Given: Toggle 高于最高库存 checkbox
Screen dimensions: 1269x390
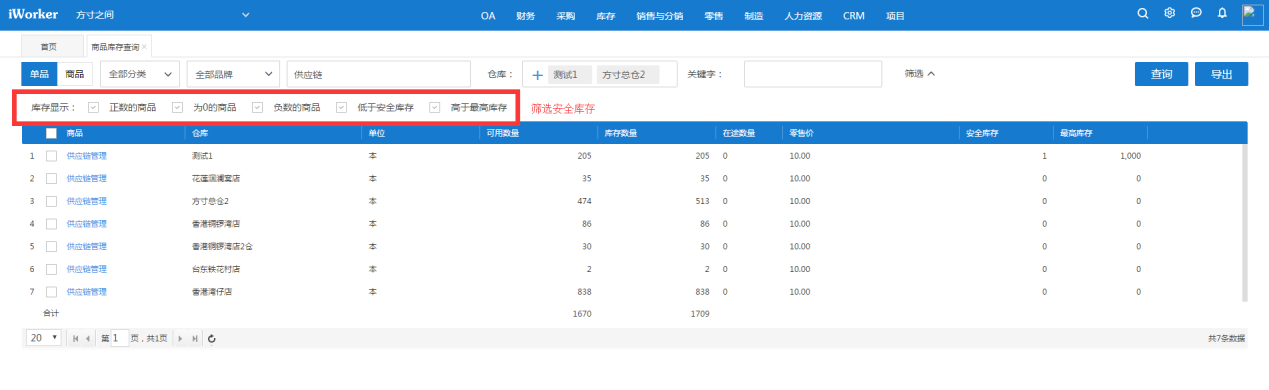Looking at the screenshot, I should tap(435, 107).
